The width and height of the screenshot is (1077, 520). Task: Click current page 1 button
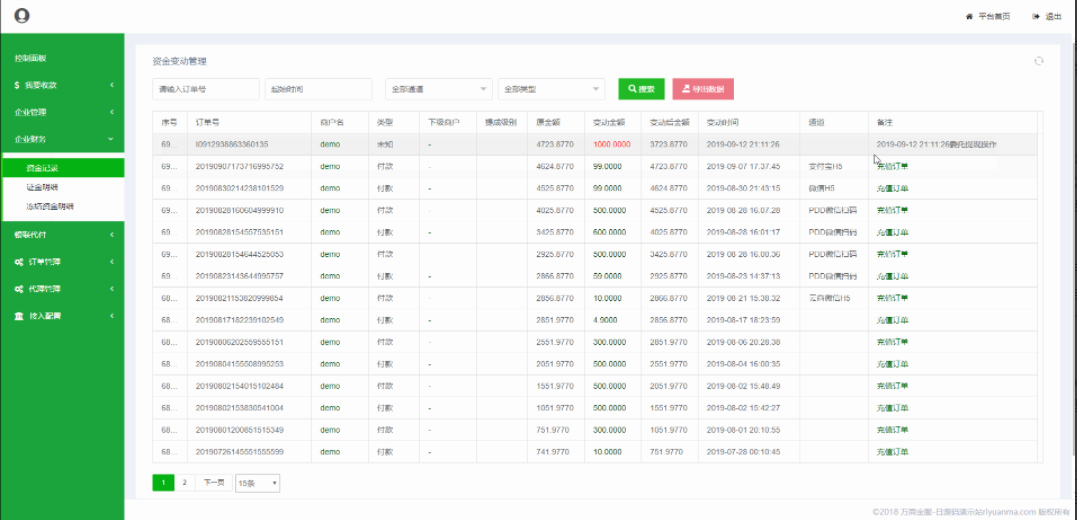click(x=163, y=483)
